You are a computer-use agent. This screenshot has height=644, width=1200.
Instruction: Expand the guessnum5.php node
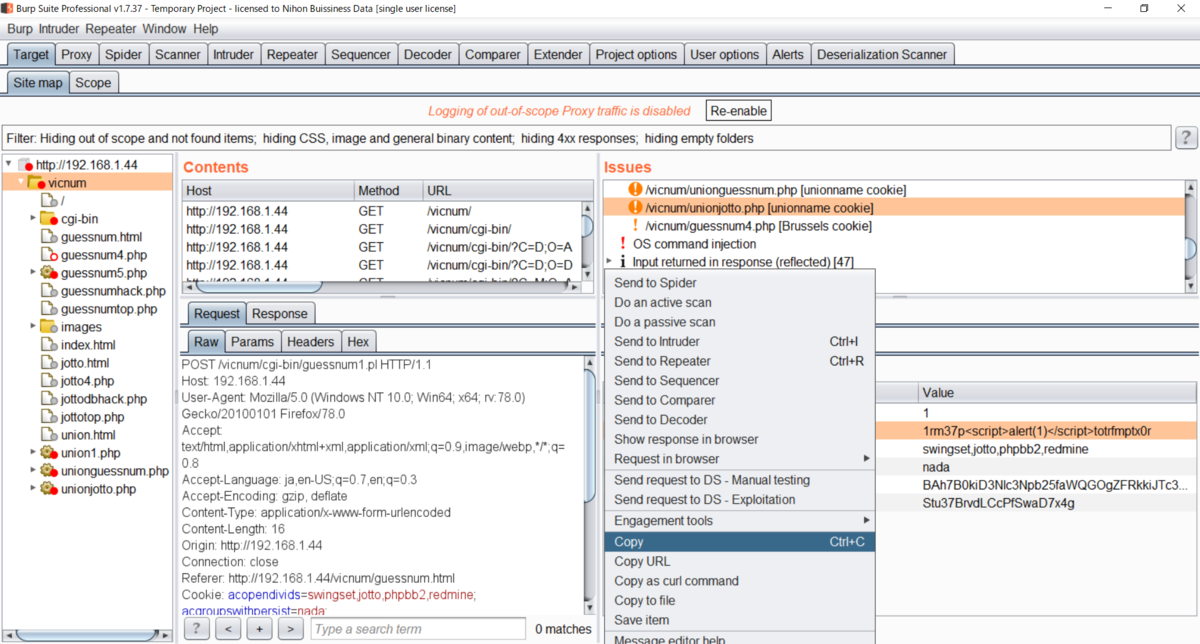tap(33, 273)
